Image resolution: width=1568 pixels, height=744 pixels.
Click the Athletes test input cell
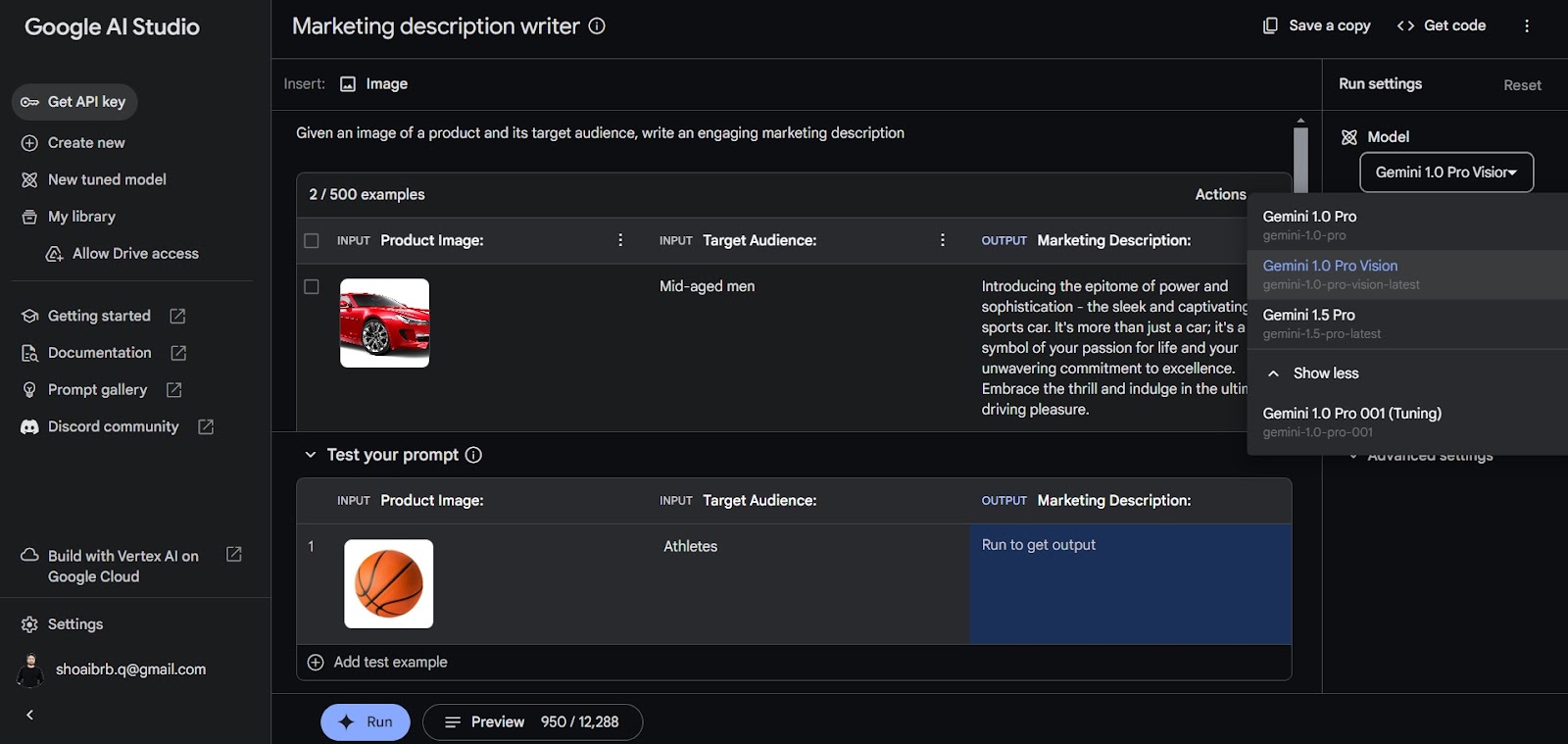[x=690, y=547]
